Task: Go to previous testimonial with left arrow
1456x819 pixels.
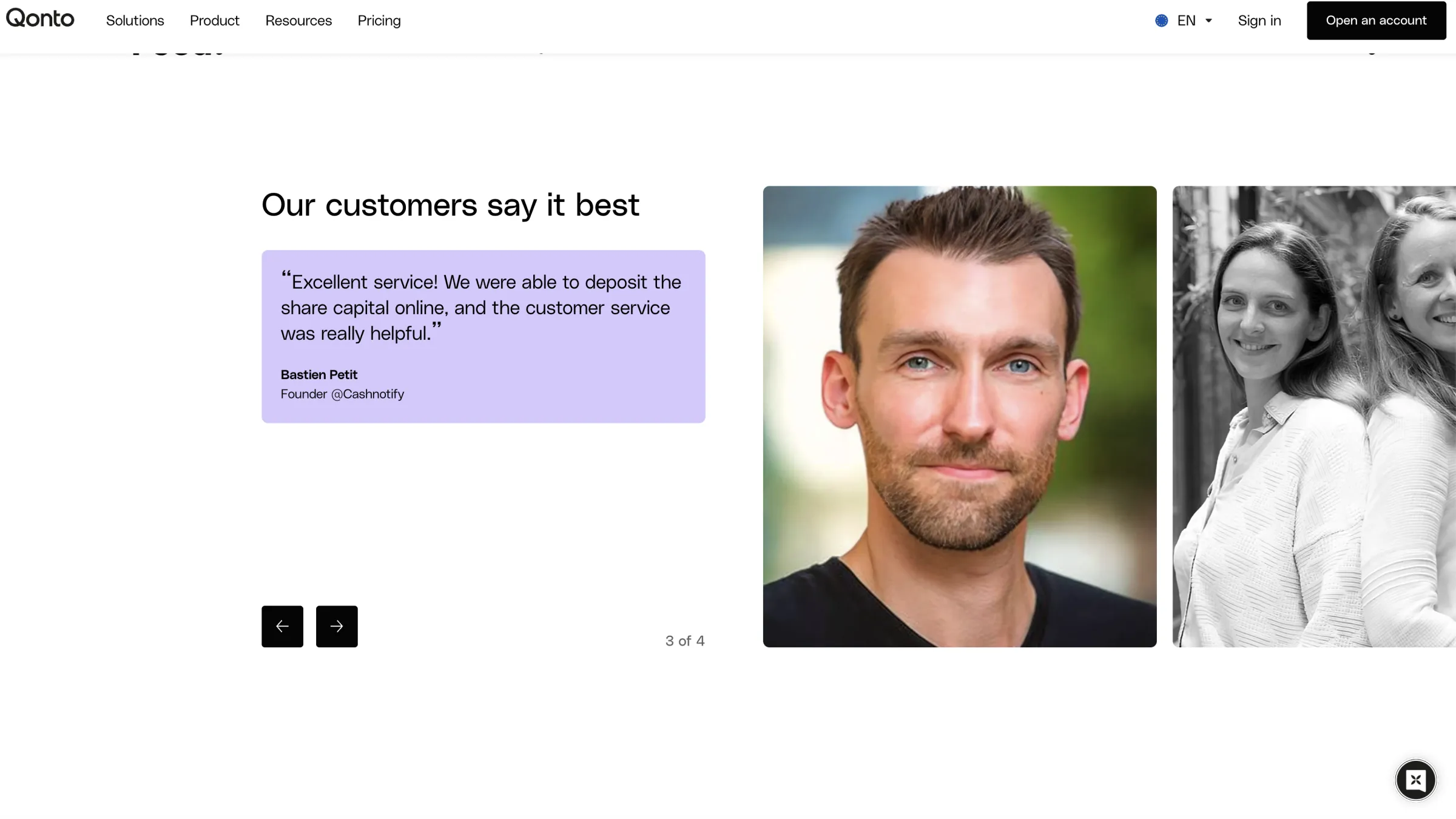Action: tap(282, 626)
